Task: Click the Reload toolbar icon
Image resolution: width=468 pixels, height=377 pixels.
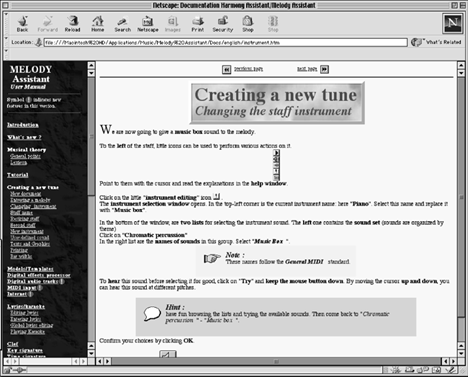Action: (72, 24)
